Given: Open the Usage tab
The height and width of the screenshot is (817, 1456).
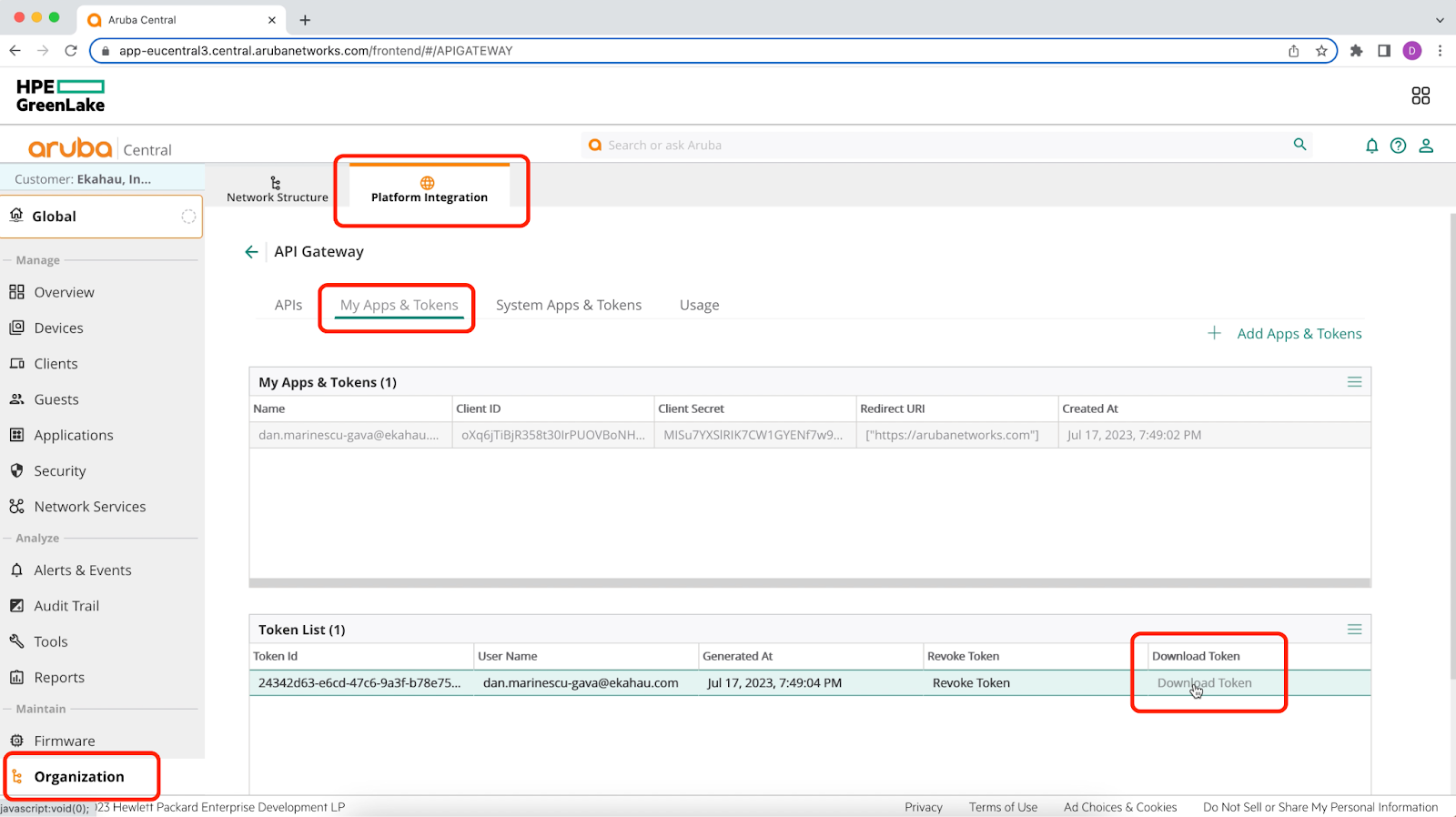Looking at the screenshot, I should tap(699, 306).
